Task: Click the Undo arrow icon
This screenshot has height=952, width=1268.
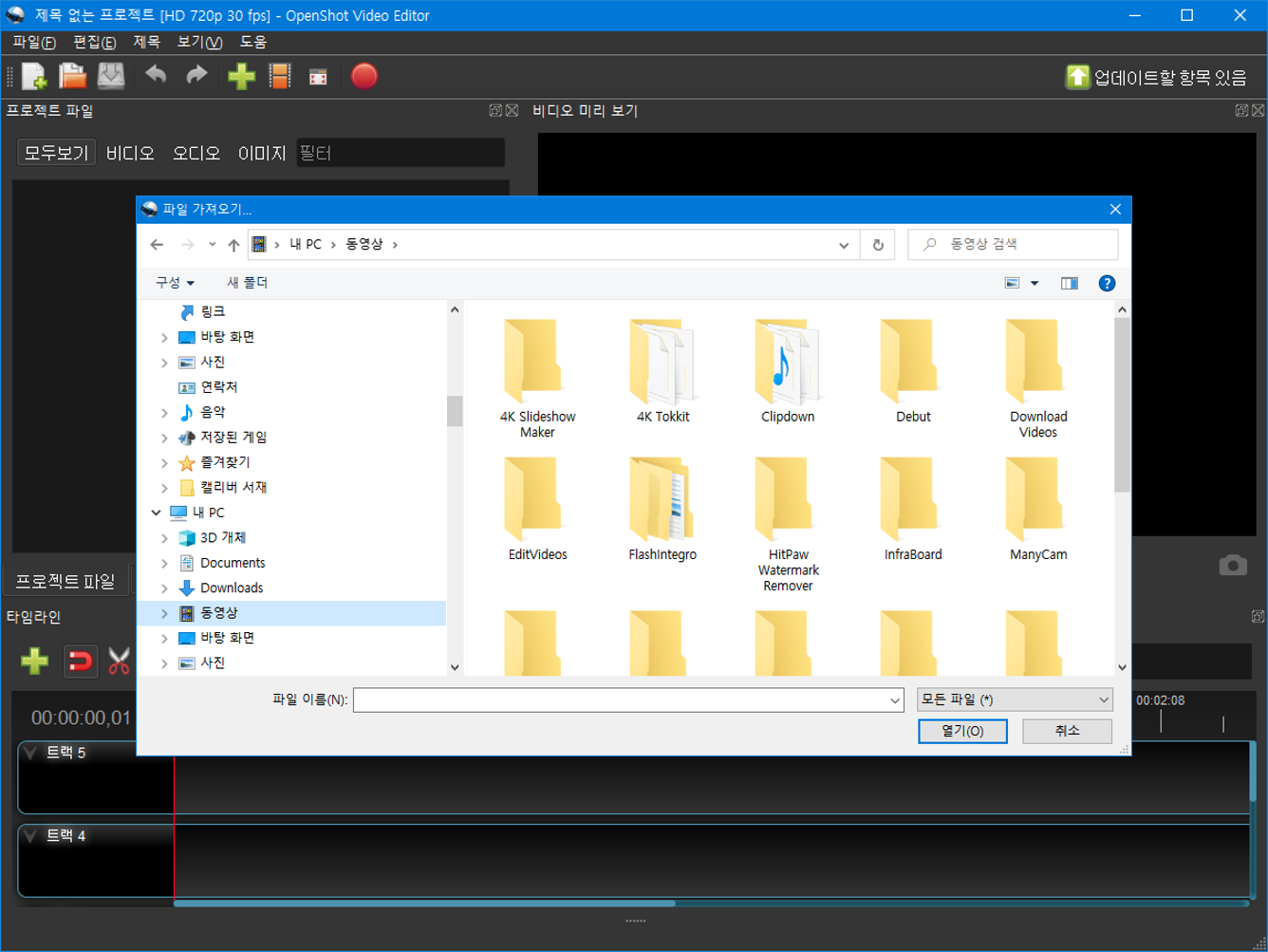Action: [156, 75]
